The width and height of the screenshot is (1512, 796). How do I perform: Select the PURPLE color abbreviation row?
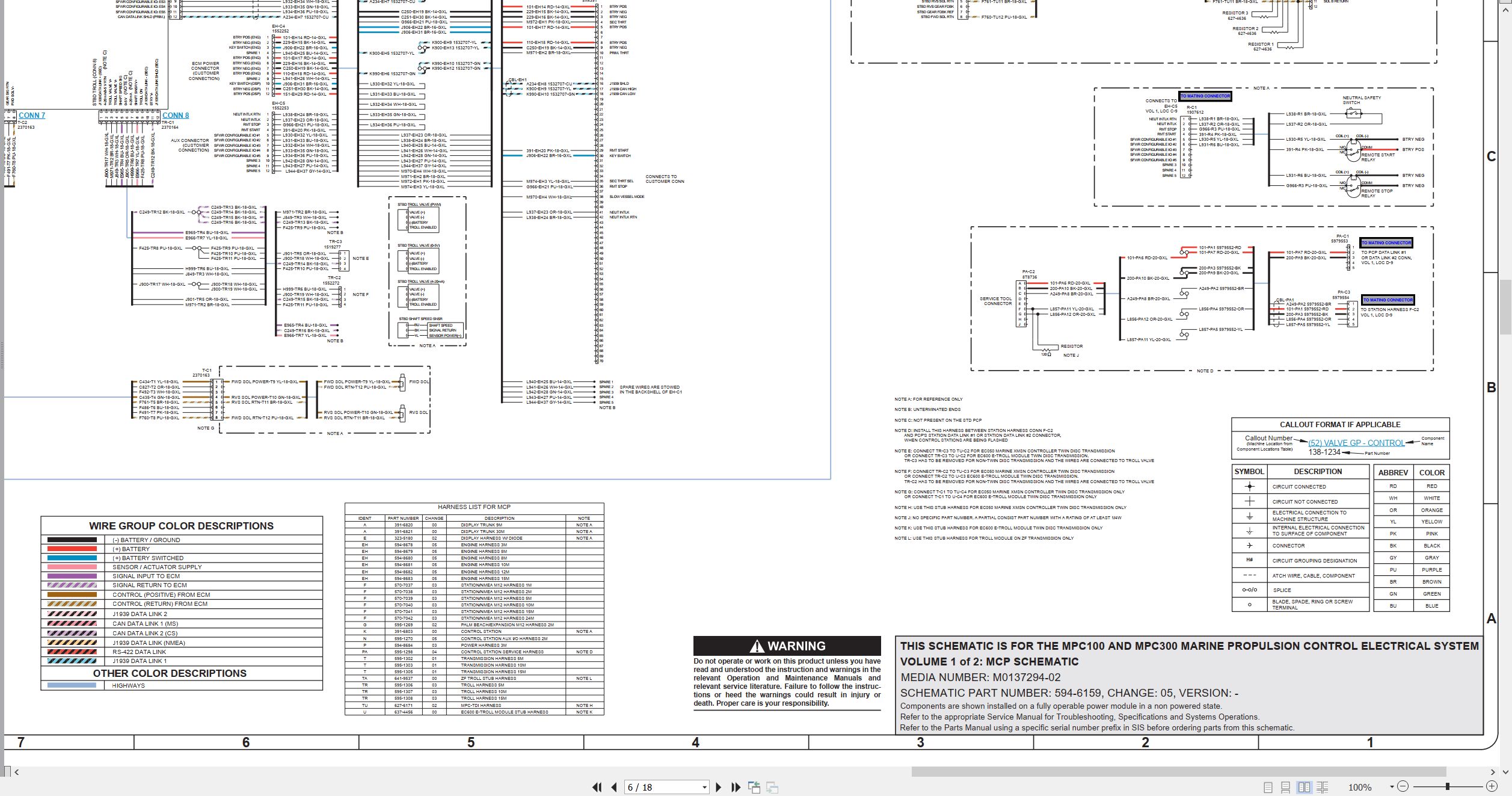[x=1412, y=570]
